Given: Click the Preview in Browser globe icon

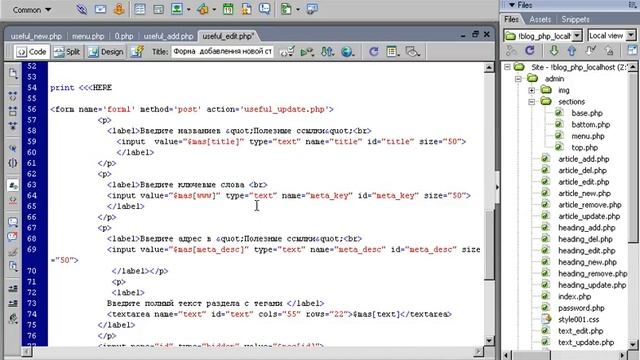Looking at the screenshot, I should coord(347,52).
